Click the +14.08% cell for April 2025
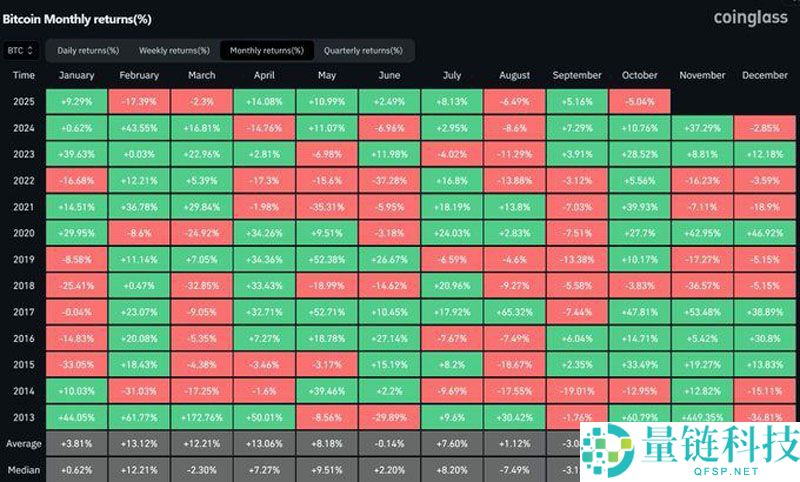The height and width of the screenshot is (482, 800). click(x=264, y=102)
